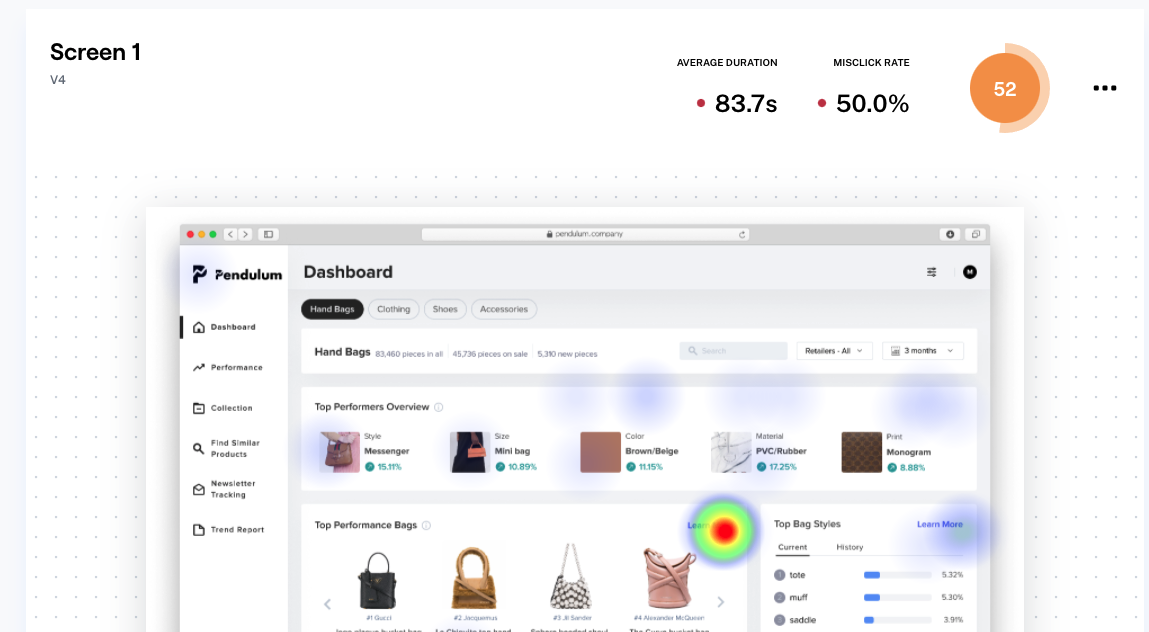
Task: Open Collection in the sidebar
Action: [231, 408]
